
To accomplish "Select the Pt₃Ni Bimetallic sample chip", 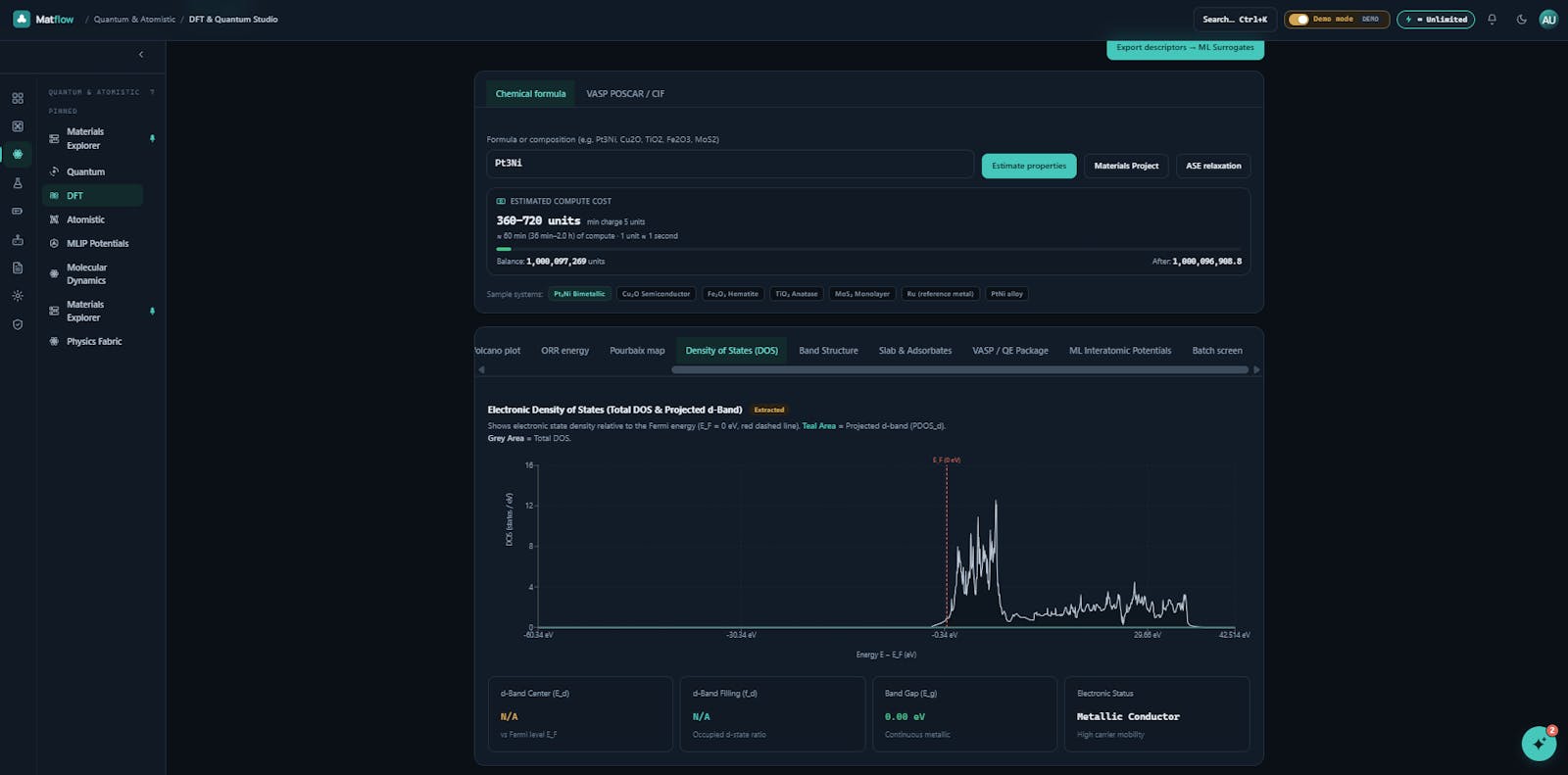I will 579,294.
